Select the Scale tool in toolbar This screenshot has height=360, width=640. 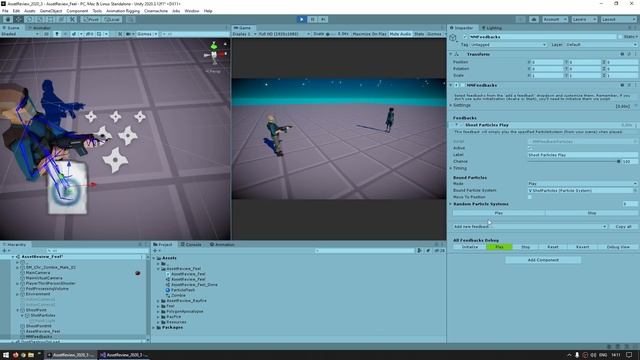click(x=40, y=19)
